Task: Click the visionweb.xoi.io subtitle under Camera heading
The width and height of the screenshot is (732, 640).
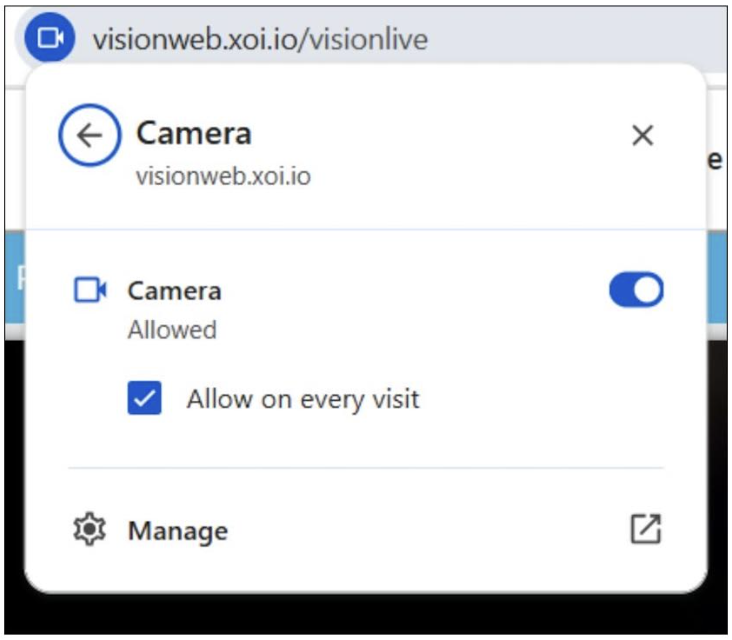Action: [x=223, y=177]
